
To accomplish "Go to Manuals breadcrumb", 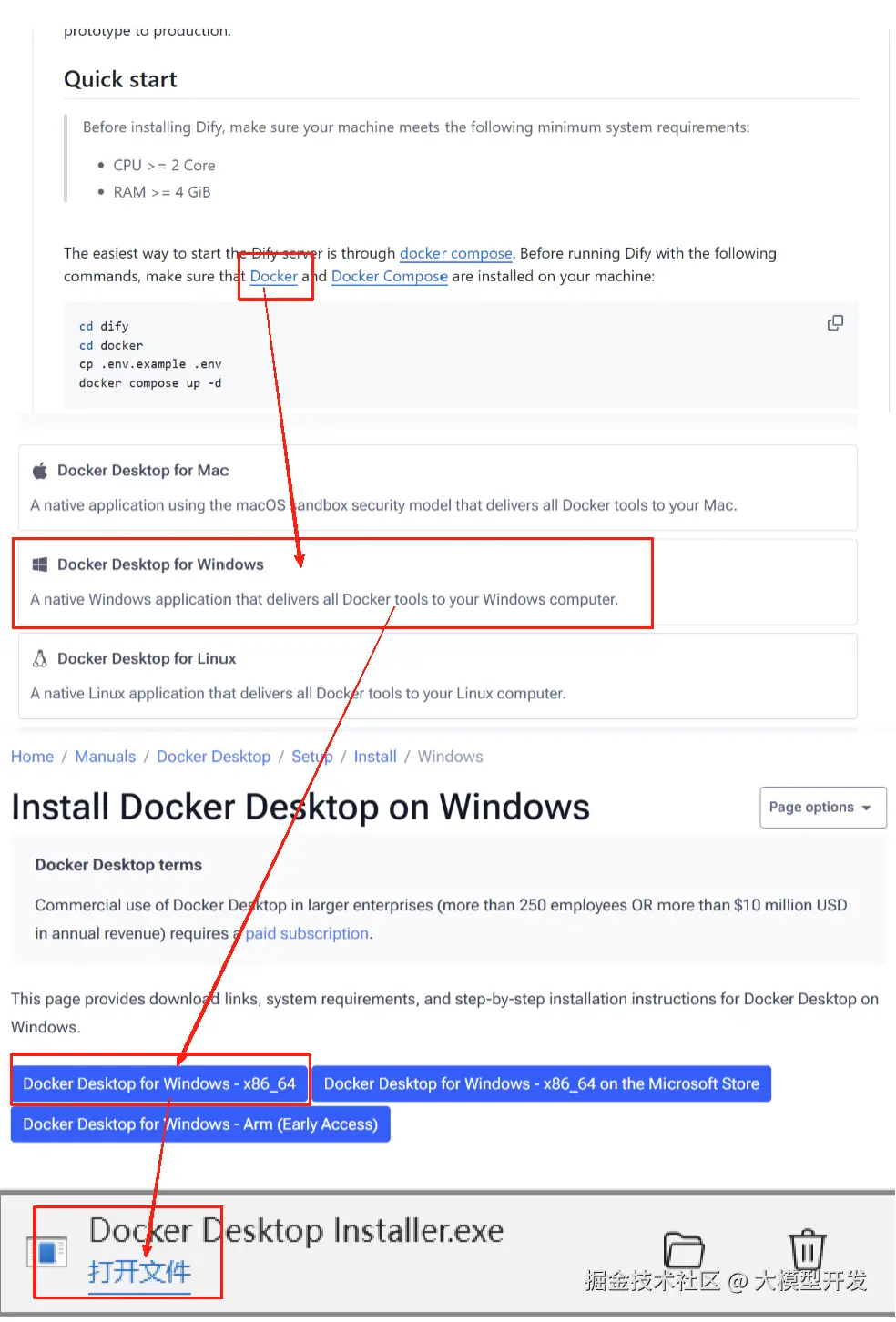I will tap(106, 757).
